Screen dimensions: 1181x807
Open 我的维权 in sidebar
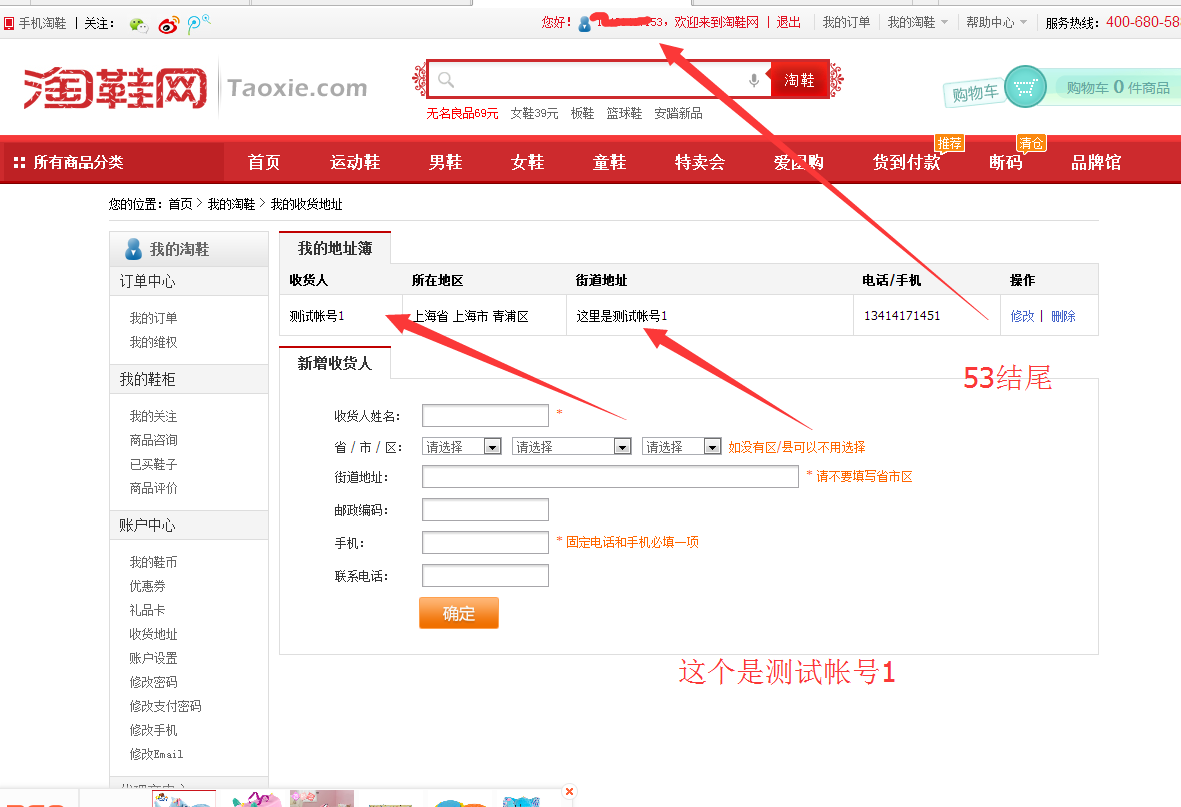point(153,342)
